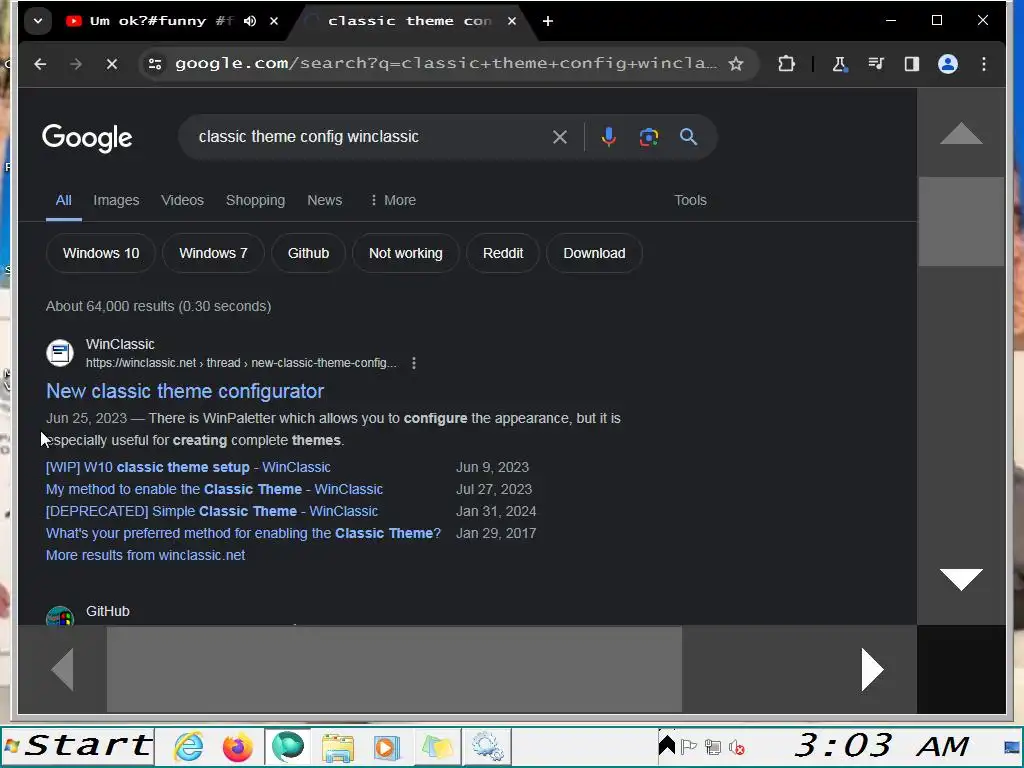
Task: Open the Chrome profile avatar
Action: point(948,64)
